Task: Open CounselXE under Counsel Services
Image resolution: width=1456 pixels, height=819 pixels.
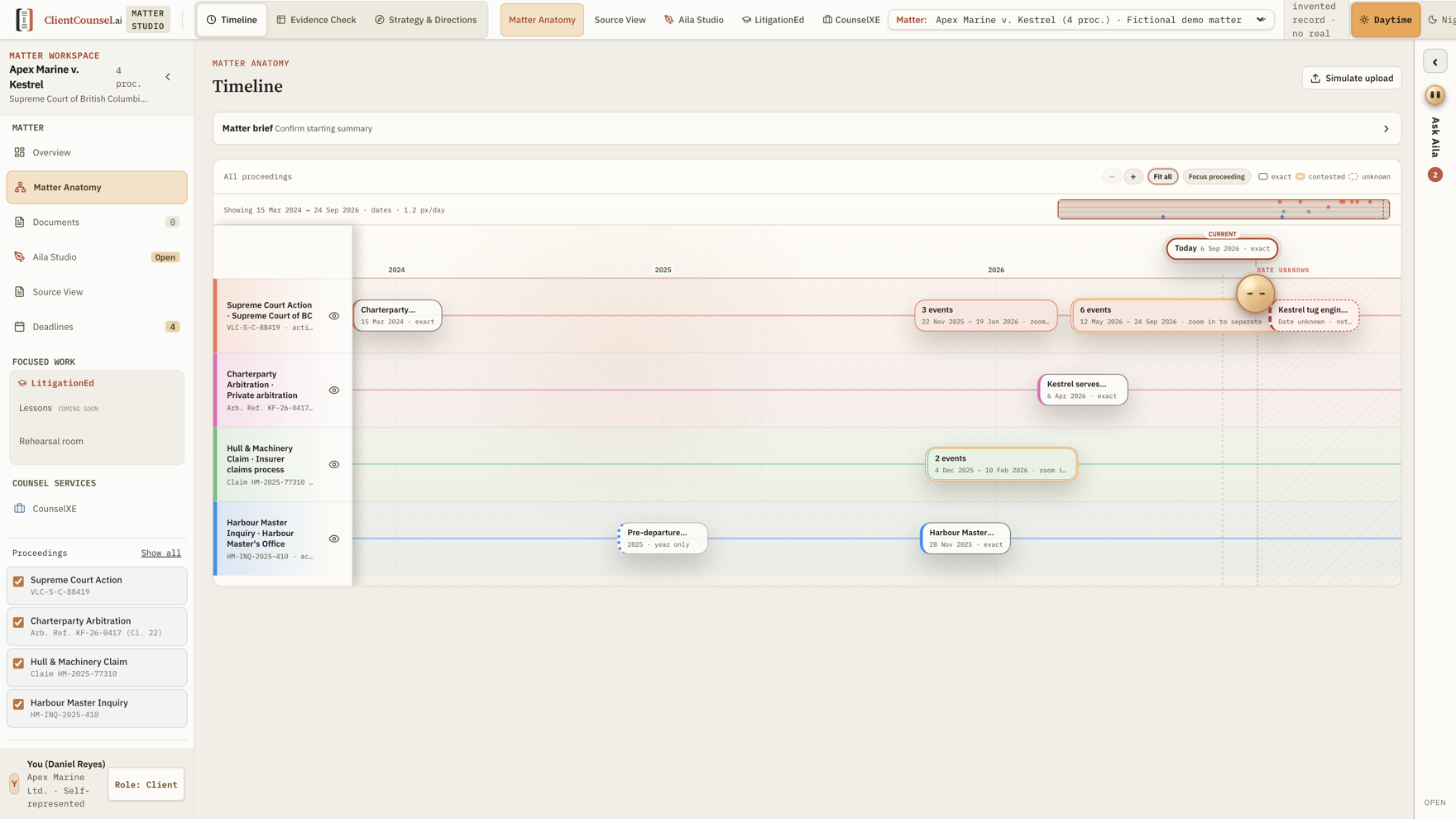Action: click(x=96, y=509)
